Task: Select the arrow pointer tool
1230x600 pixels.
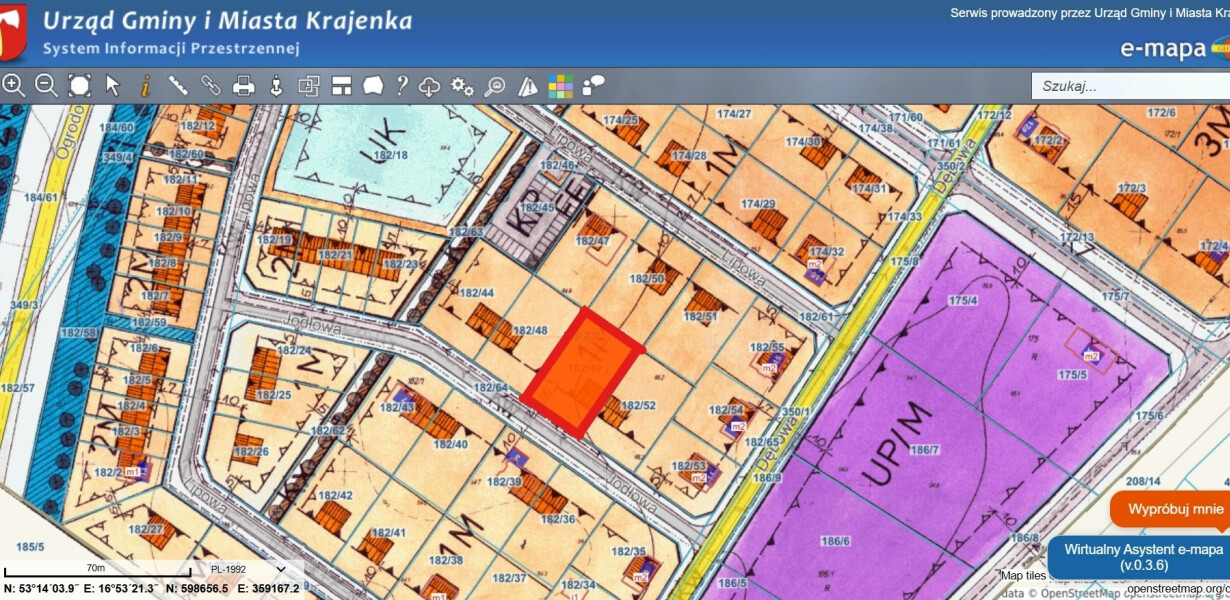Action: (x=113, y=86)
